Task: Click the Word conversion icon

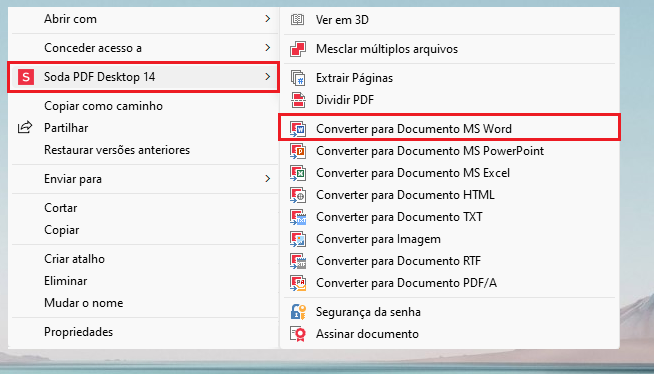Action: [298, 129]
